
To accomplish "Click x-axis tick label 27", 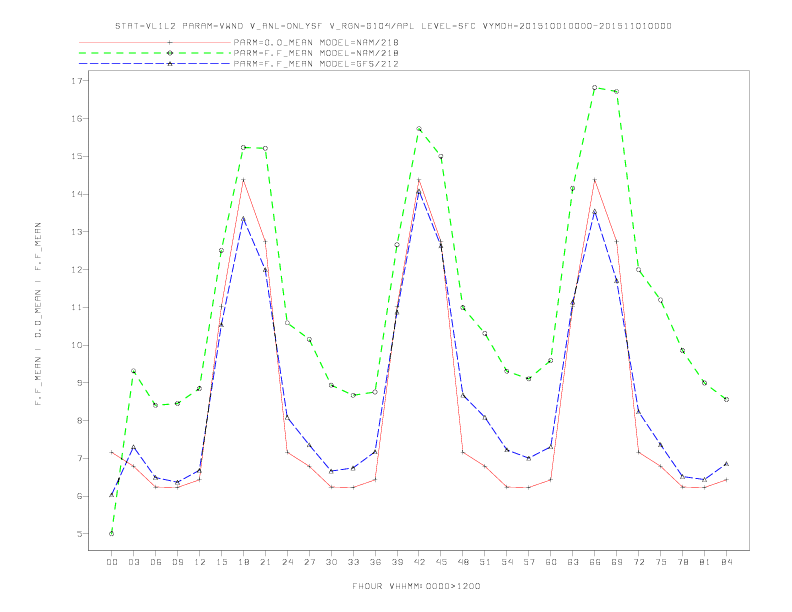I will click(x=309, y=562).
